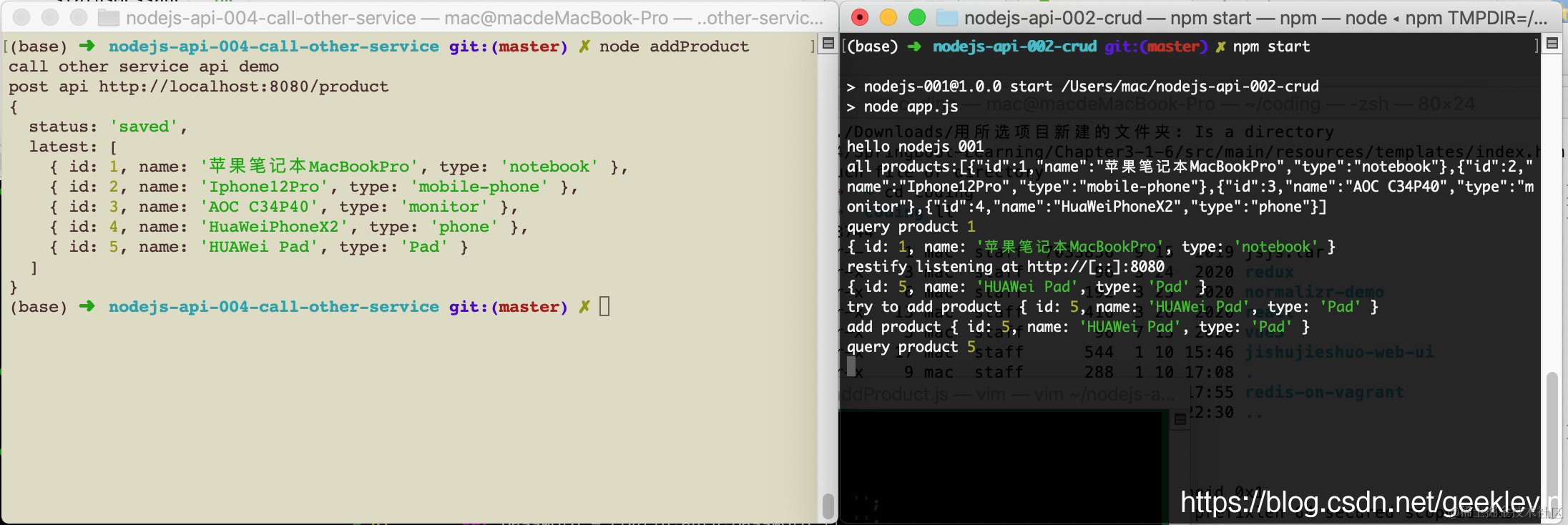Click the cursor at left terminal's last prompt

tap(604, 306)
